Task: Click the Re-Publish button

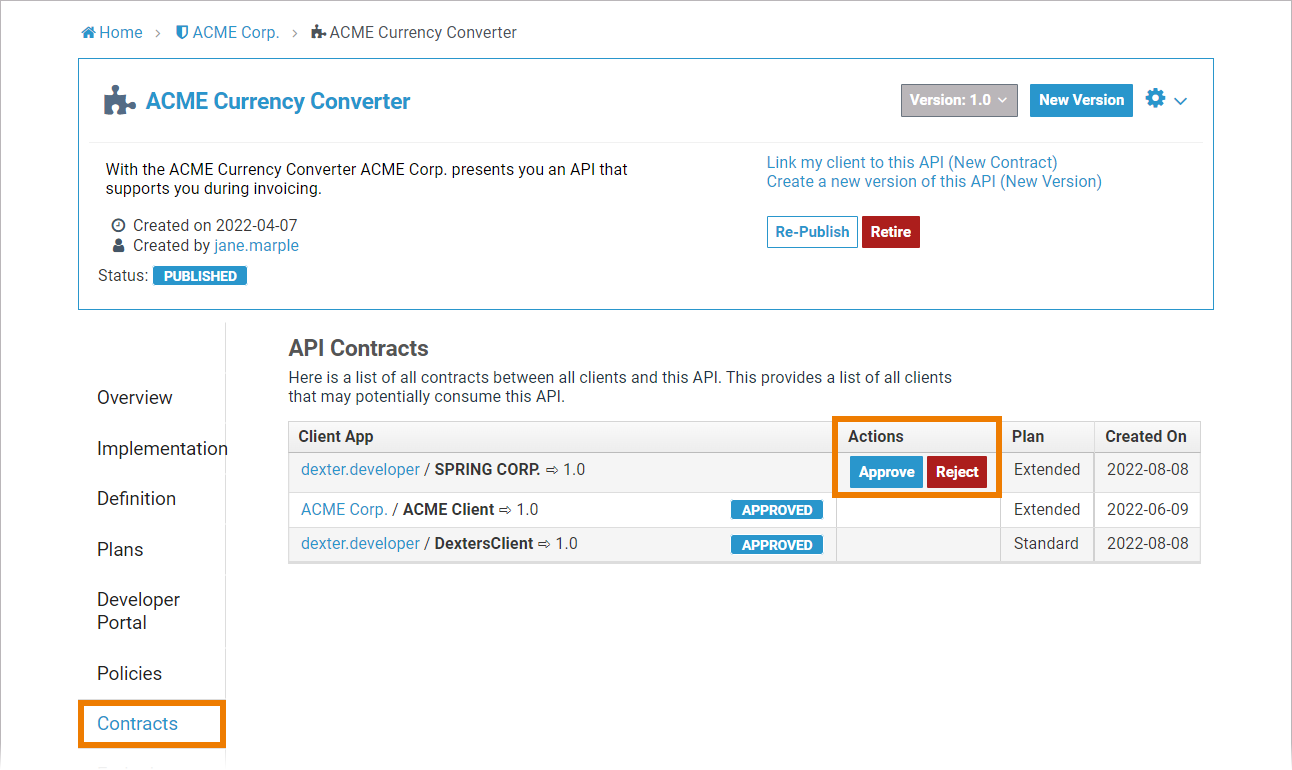Action: pyautogui.click(x=812, y=232)
